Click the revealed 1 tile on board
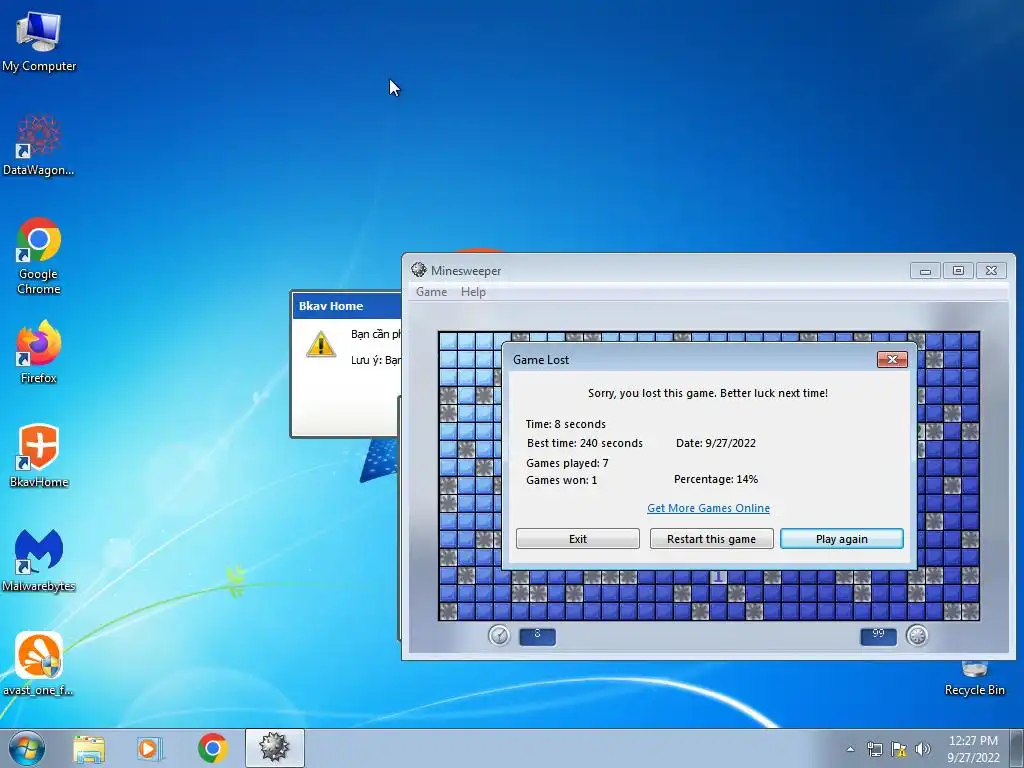This screenshot has width=1024, height=768. (x=718, y=577)
